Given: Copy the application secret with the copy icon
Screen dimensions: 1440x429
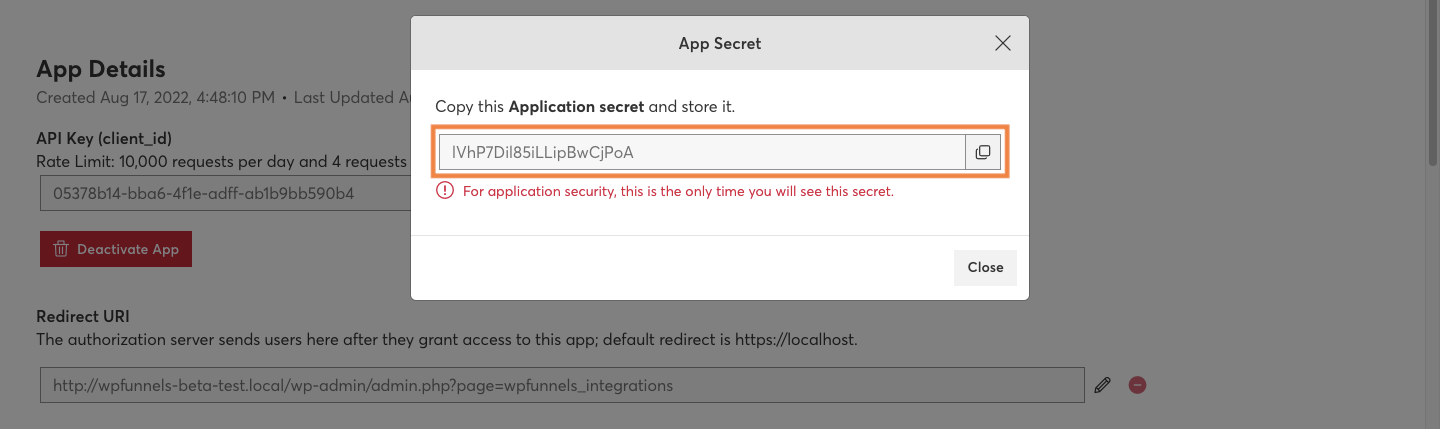Looking at the screenshot, I should 983,152.
